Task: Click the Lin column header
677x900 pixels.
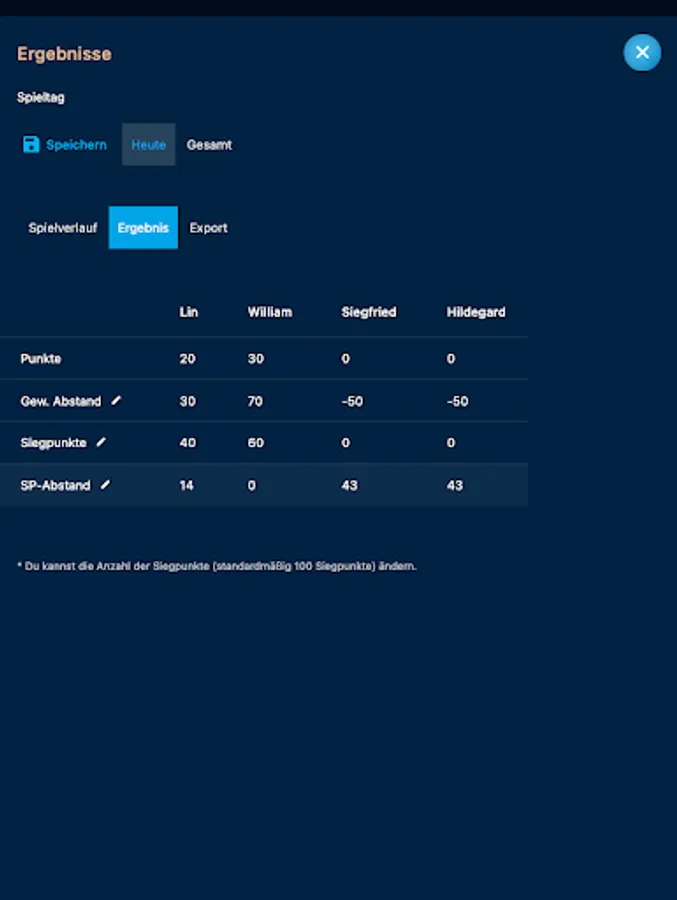Action: (x=188, y=312)
